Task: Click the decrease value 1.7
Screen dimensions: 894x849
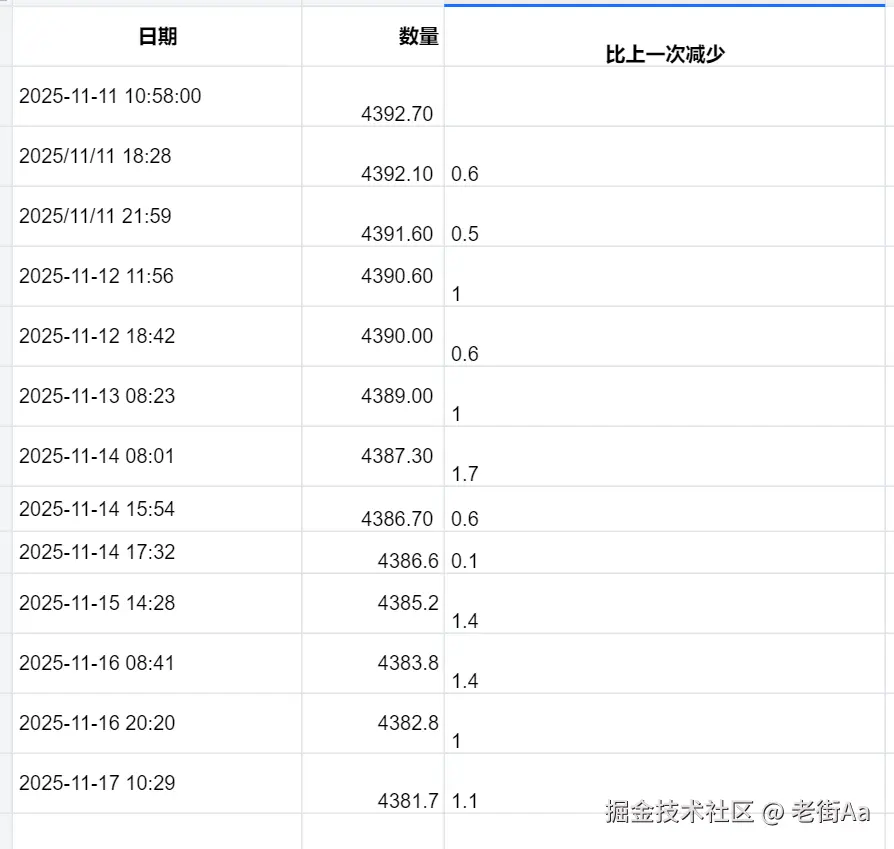Action: pos(462,473)
